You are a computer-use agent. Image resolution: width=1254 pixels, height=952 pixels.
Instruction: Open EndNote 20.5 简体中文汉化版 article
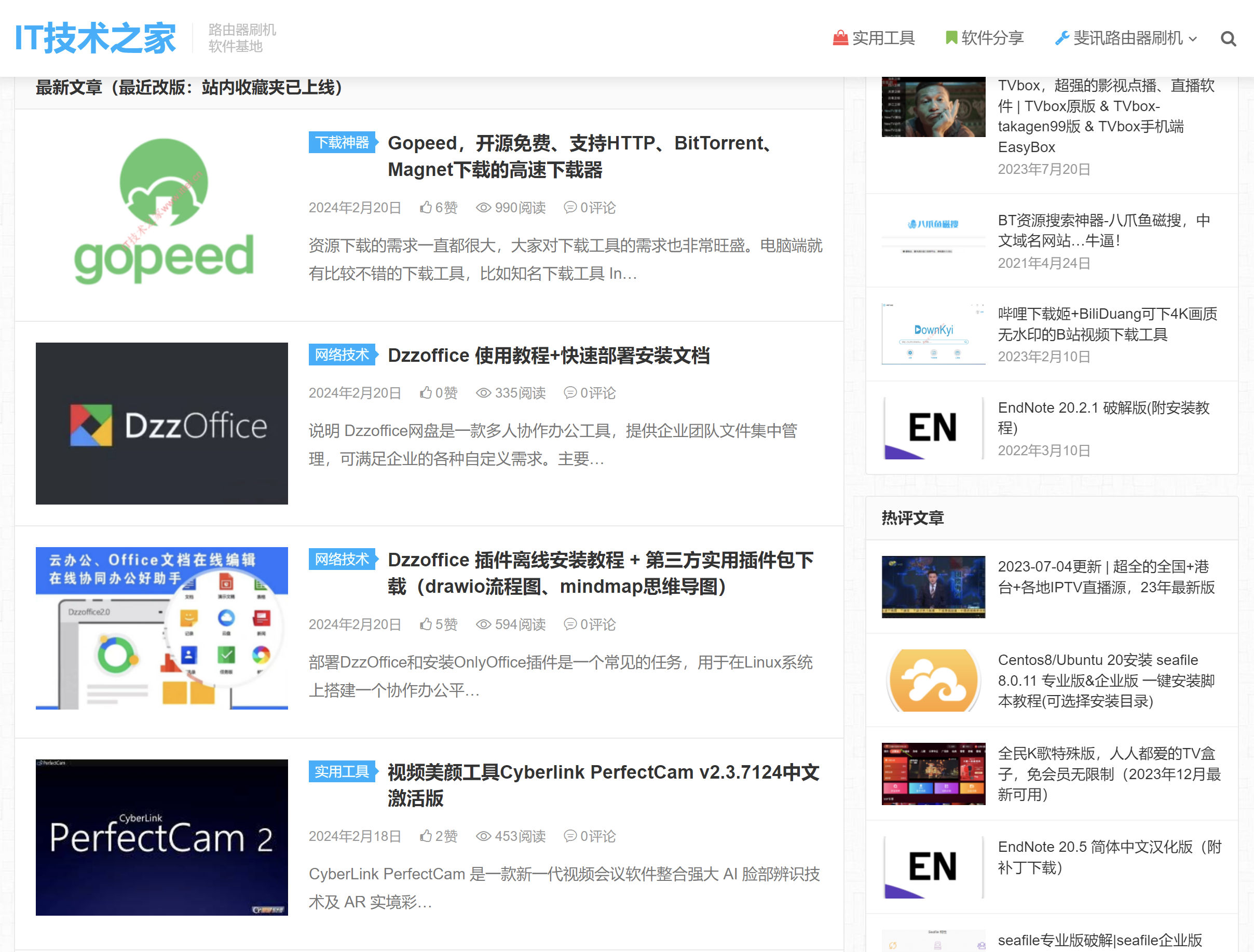coord(1109,856)
